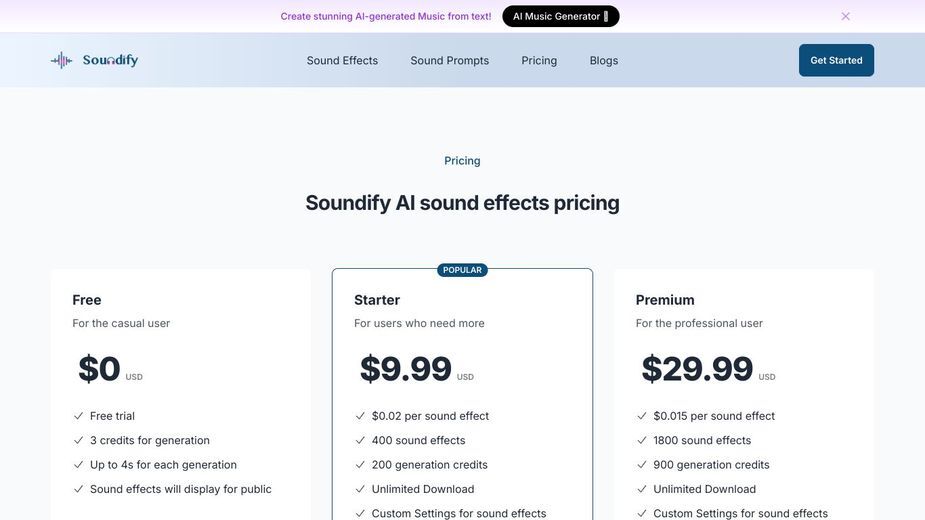This screenshot has height=520, width=925.
Task: Click the POPULAR badge on Starter plan
Action: point(462,270)
